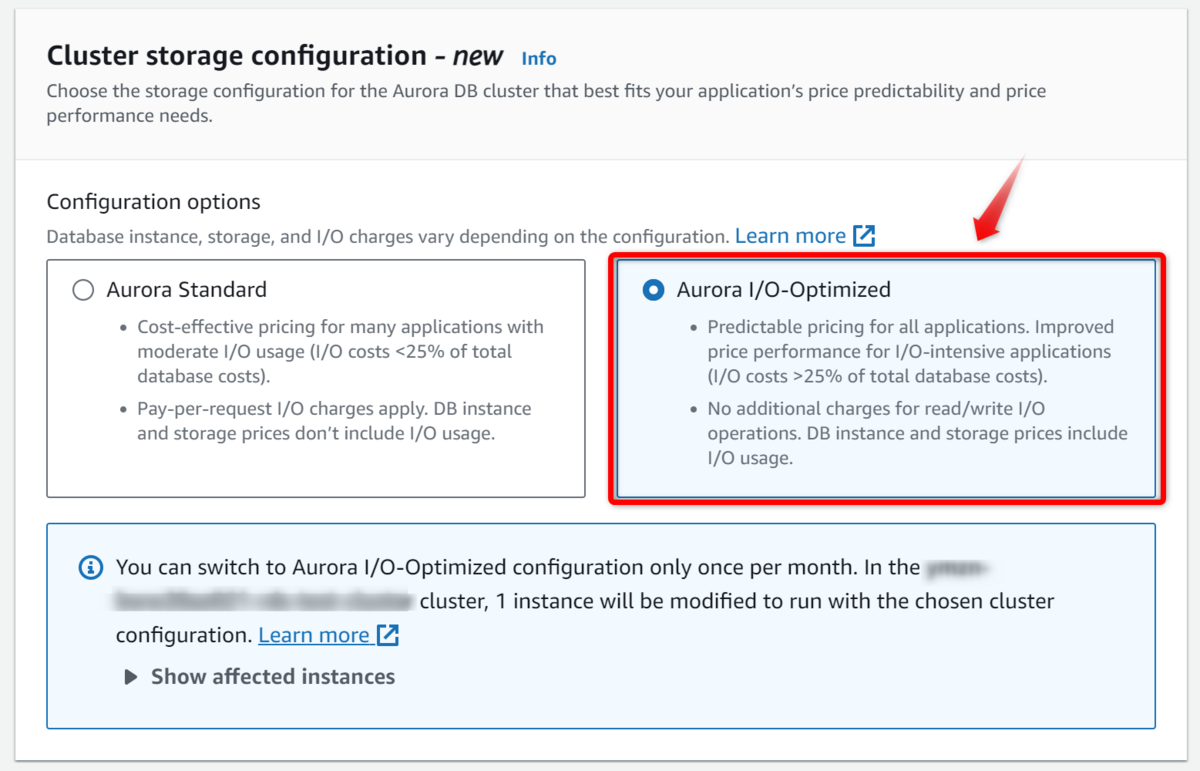
Task: Click Learn more under Configuration options
Action: [x=790, y=236]
